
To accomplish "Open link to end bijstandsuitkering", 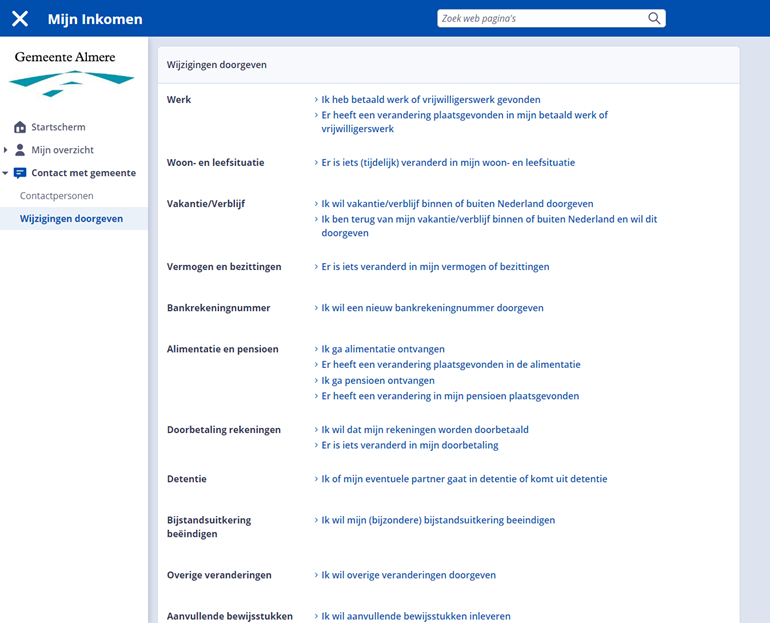I will coord(437,520).
